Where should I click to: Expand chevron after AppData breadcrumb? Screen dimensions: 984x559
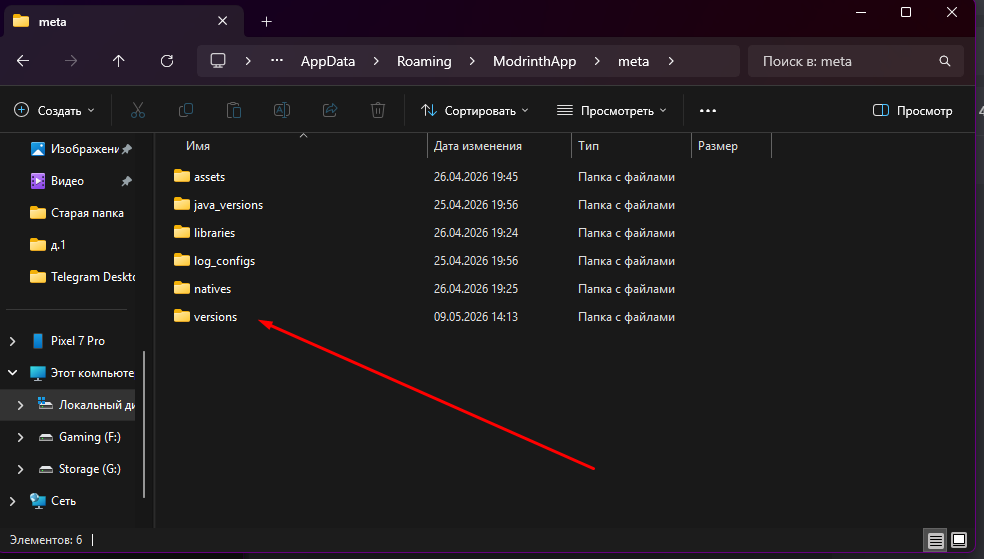[376, 61]
